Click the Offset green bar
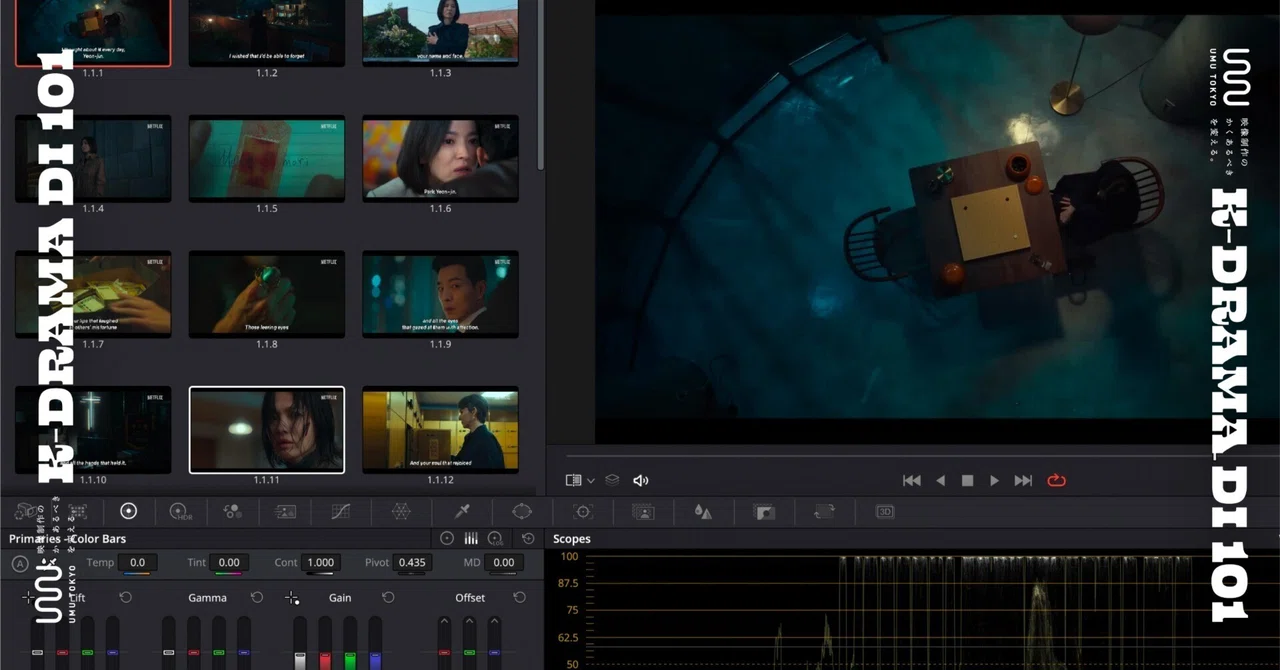 point(469,643)
